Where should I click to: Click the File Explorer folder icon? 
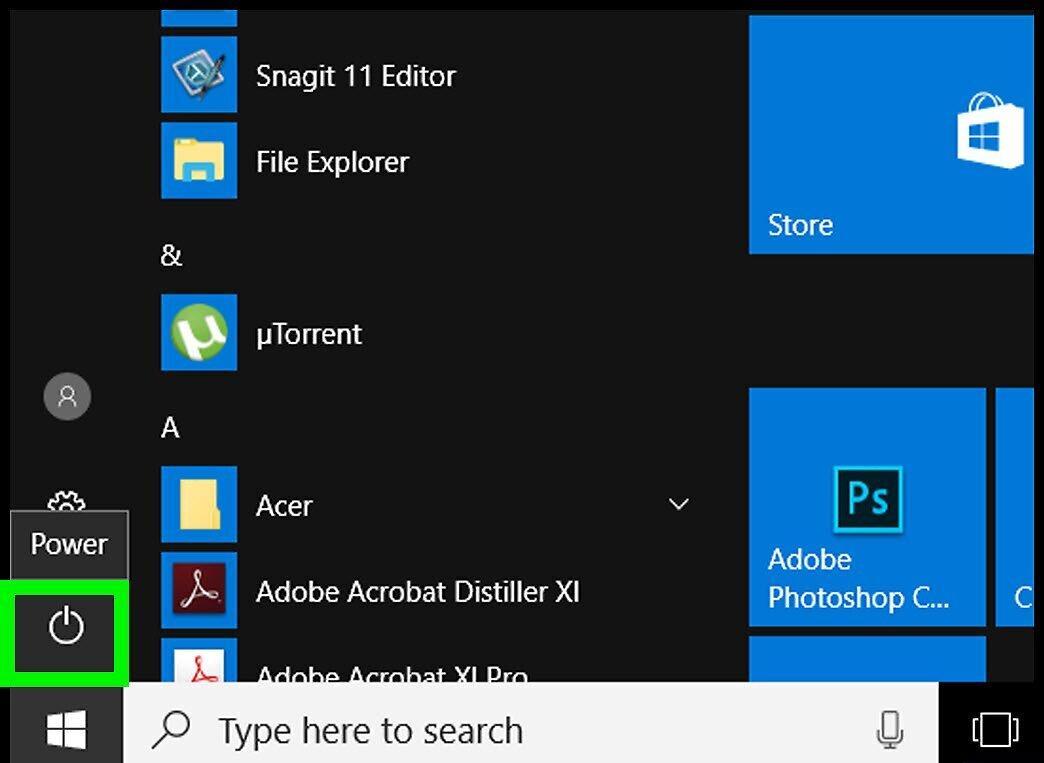coord(199,160)
